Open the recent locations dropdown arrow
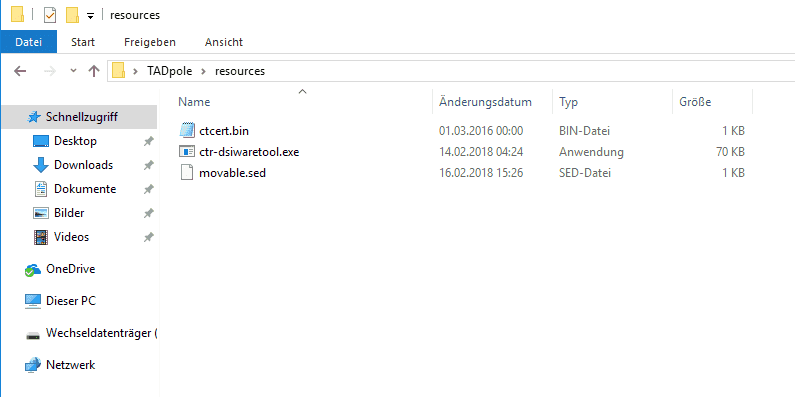 pos(74,70)
